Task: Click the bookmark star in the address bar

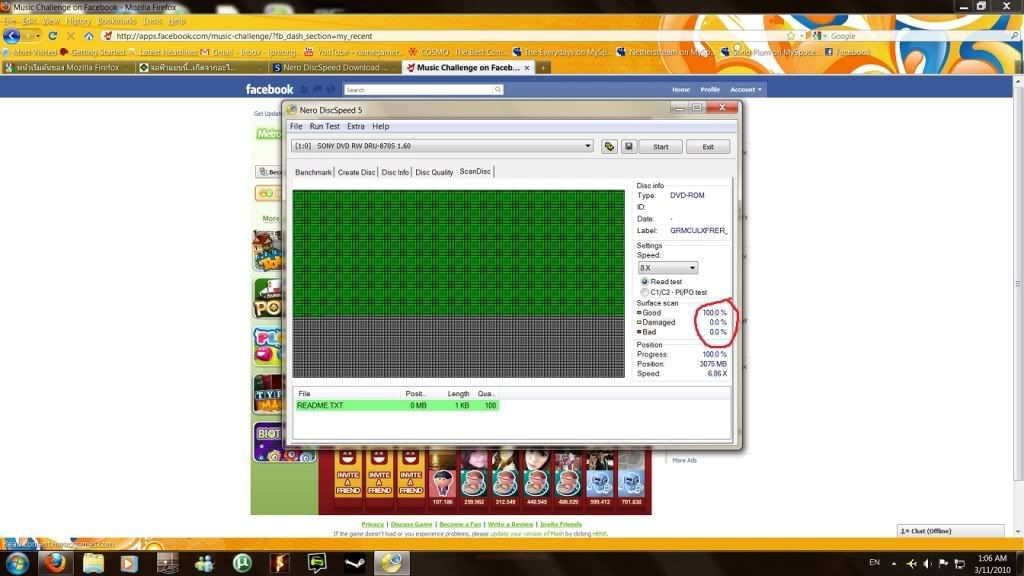Action: 791,36
